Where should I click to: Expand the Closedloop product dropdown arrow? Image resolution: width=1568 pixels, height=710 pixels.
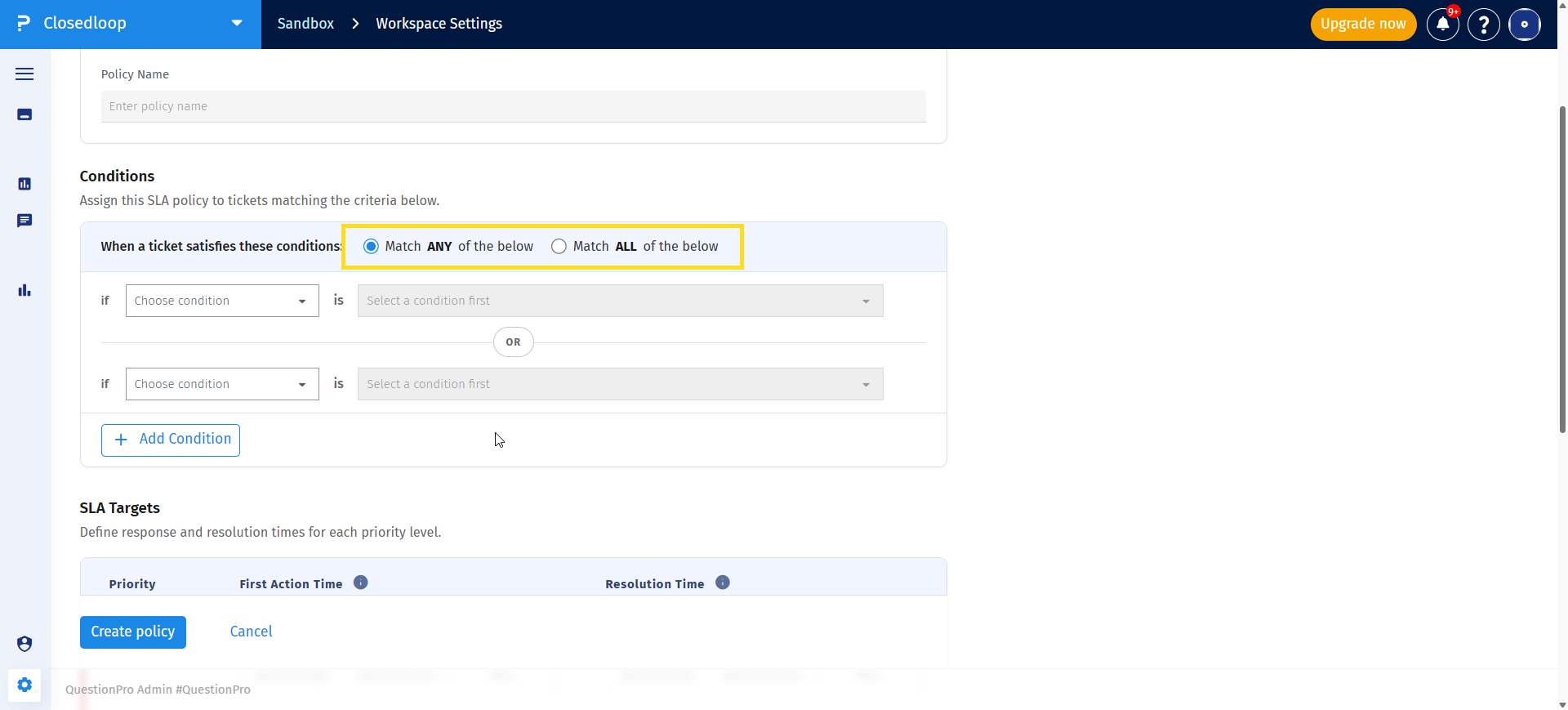(x=237, y=23)
